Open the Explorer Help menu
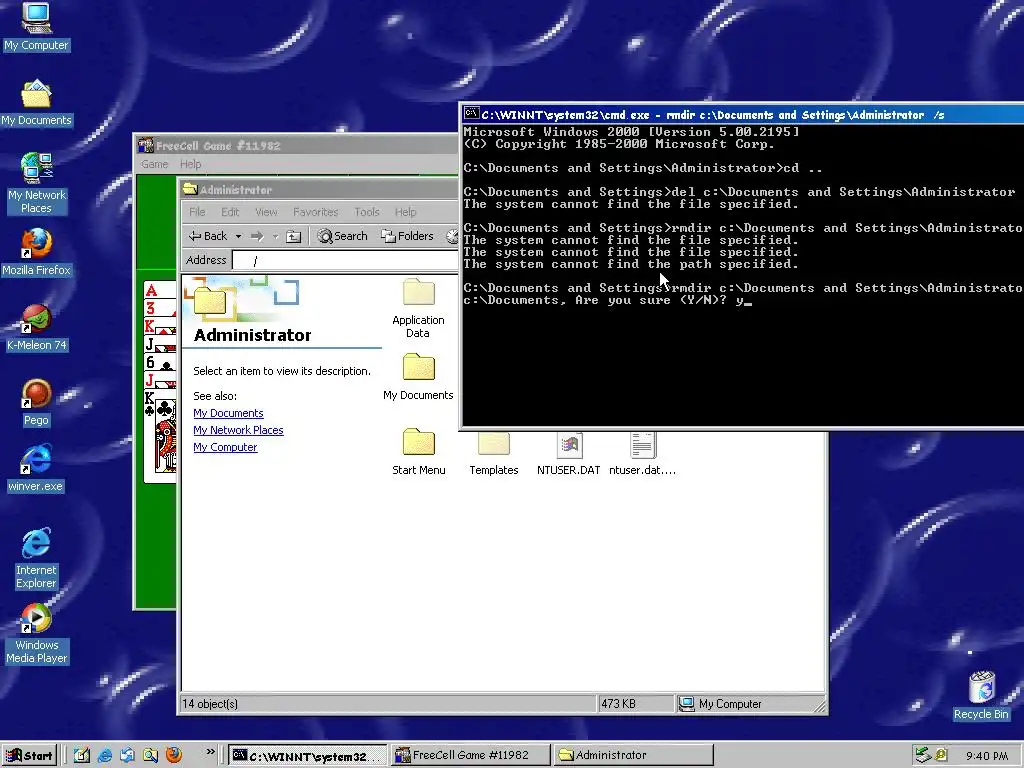 point(405,212)
